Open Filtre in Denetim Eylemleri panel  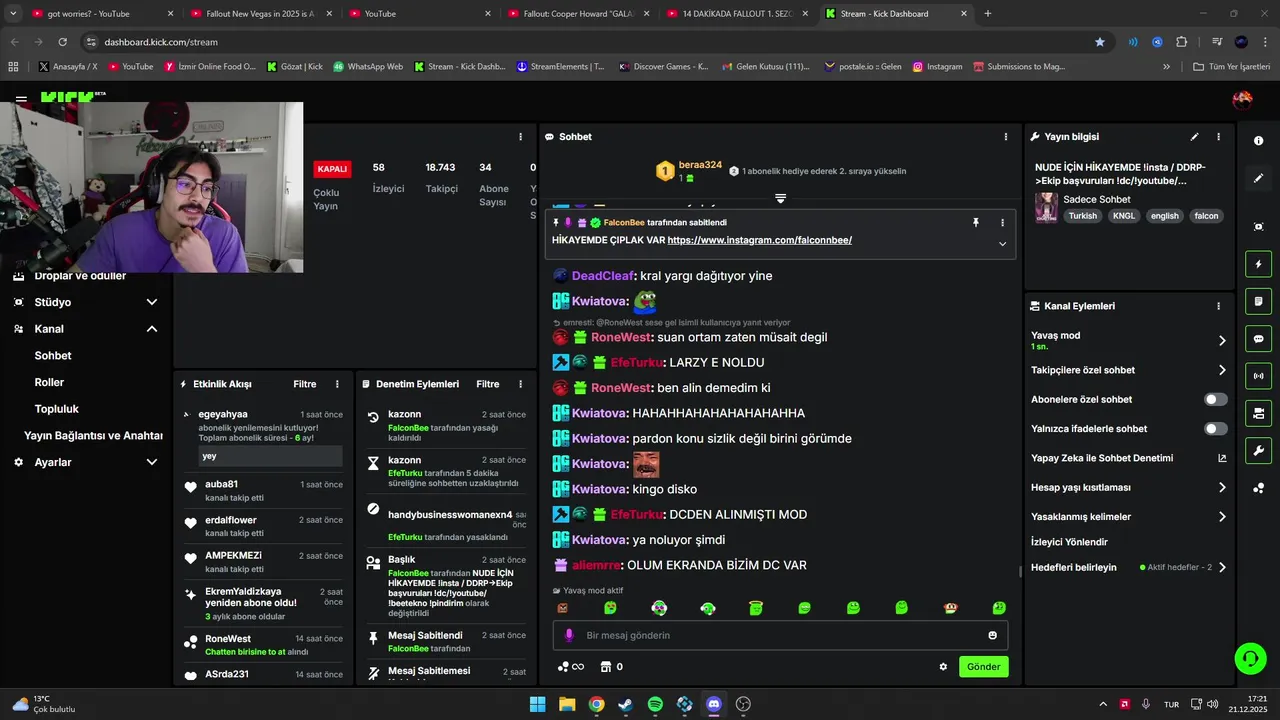click(488, 384)
